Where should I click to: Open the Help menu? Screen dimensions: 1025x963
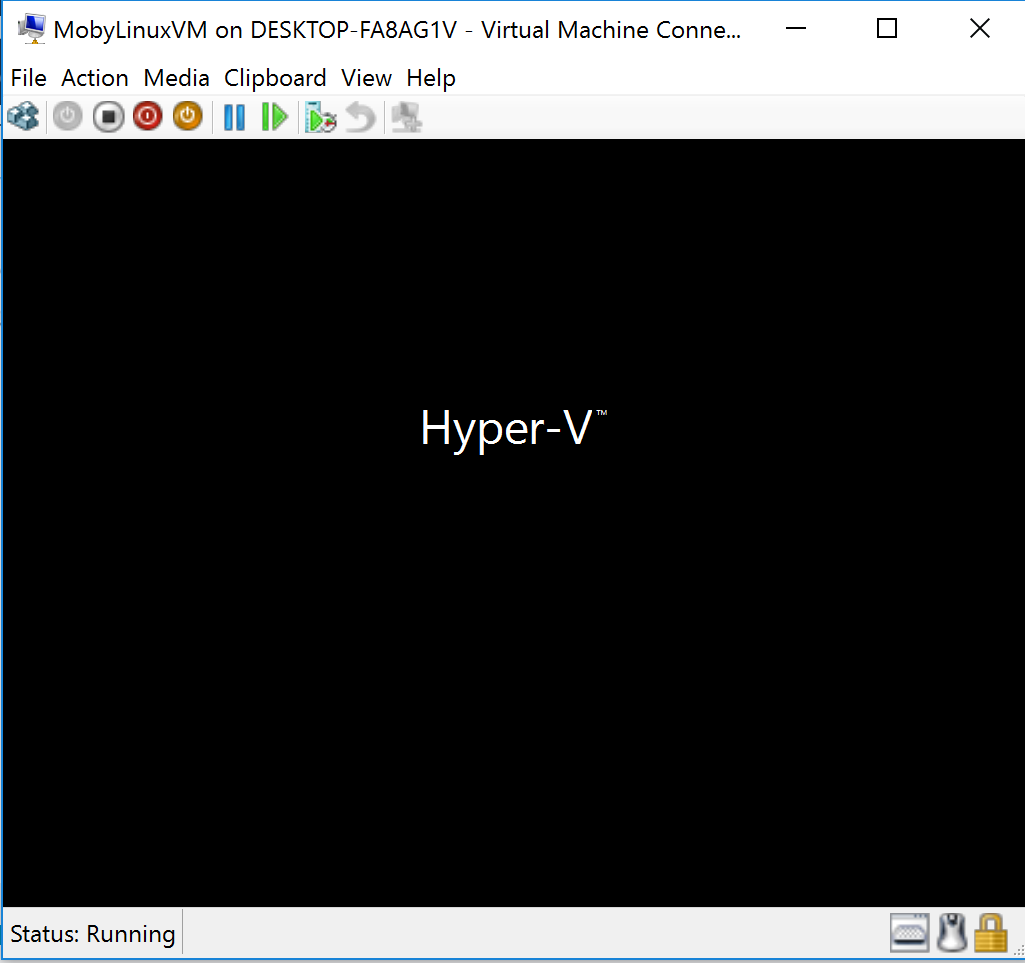[430, 78]
